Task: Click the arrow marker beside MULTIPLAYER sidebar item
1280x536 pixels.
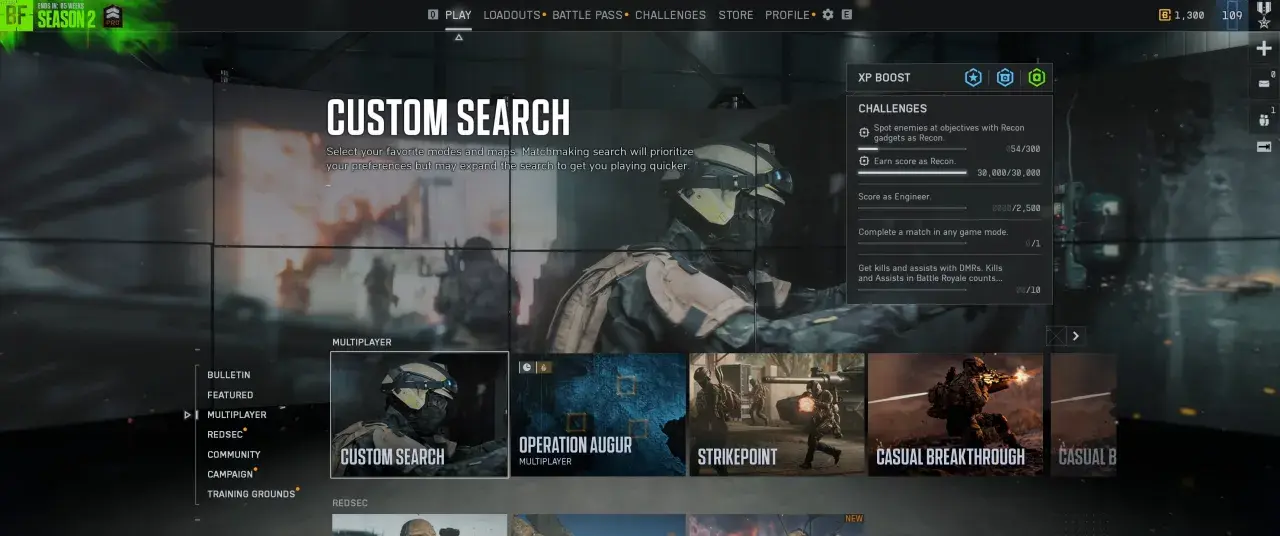Action: (188, 415)
